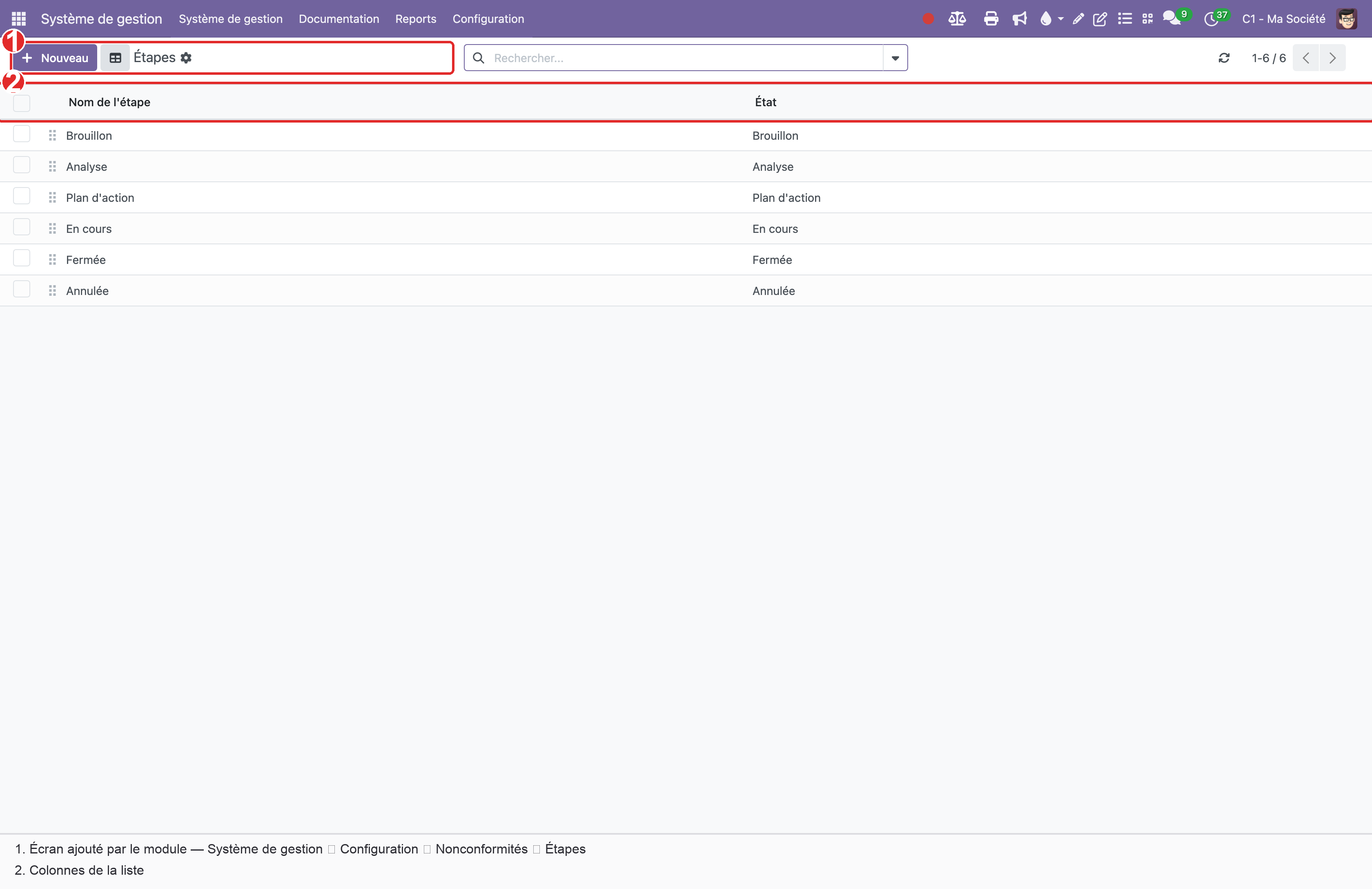Screen dimensions: 1372x889
Task: Click the bullet list icon in navbar
Action: pos(1125,19)
